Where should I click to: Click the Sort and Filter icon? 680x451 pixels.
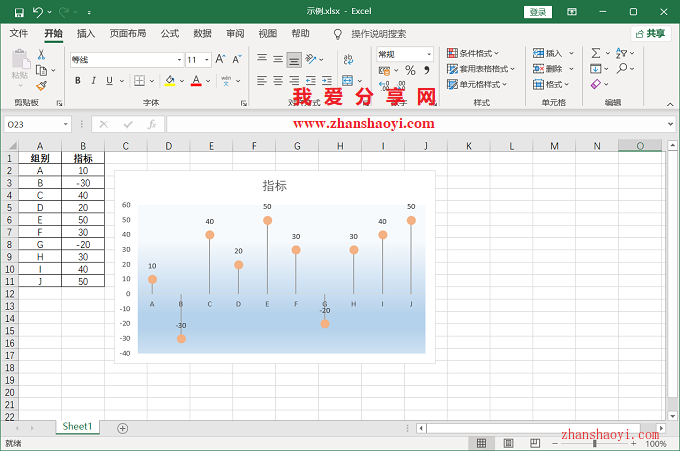[621, 53]
